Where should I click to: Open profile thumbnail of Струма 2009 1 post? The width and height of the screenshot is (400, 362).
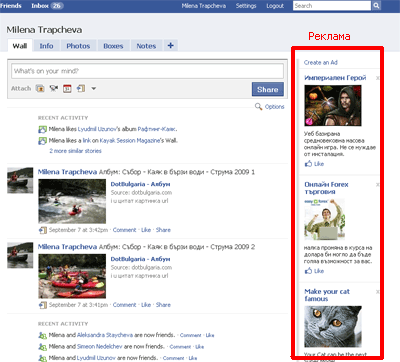tap(20, 180)
